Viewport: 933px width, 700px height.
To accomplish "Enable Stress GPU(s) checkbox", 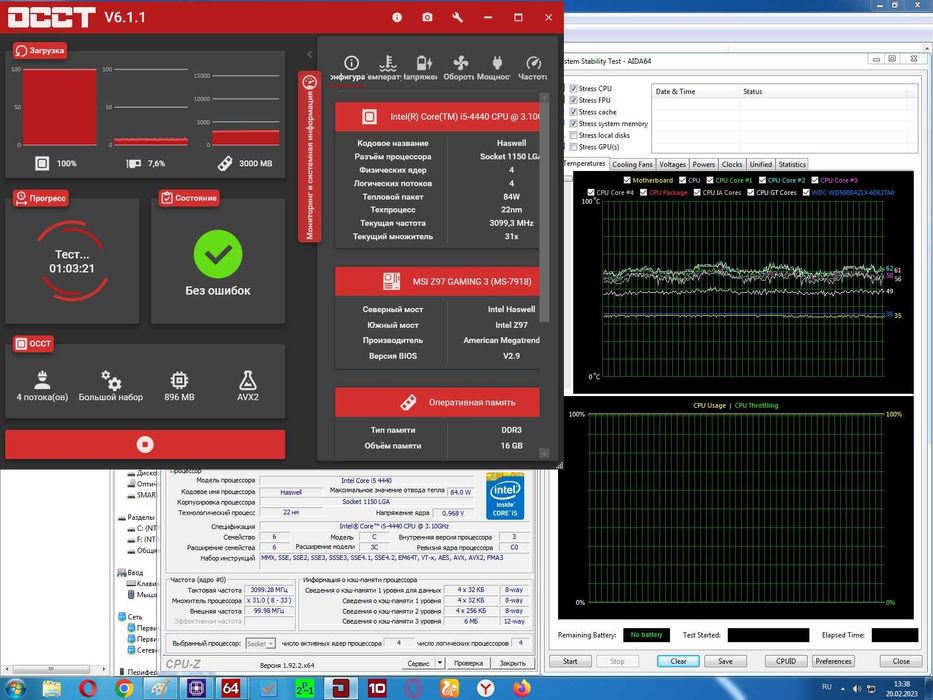I will click(574, 146).
